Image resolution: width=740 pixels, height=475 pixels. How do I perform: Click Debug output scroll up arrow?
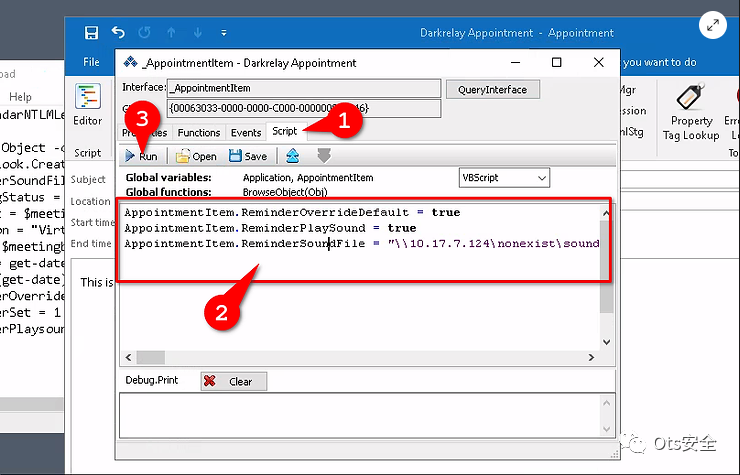click(x=606, y=403)
